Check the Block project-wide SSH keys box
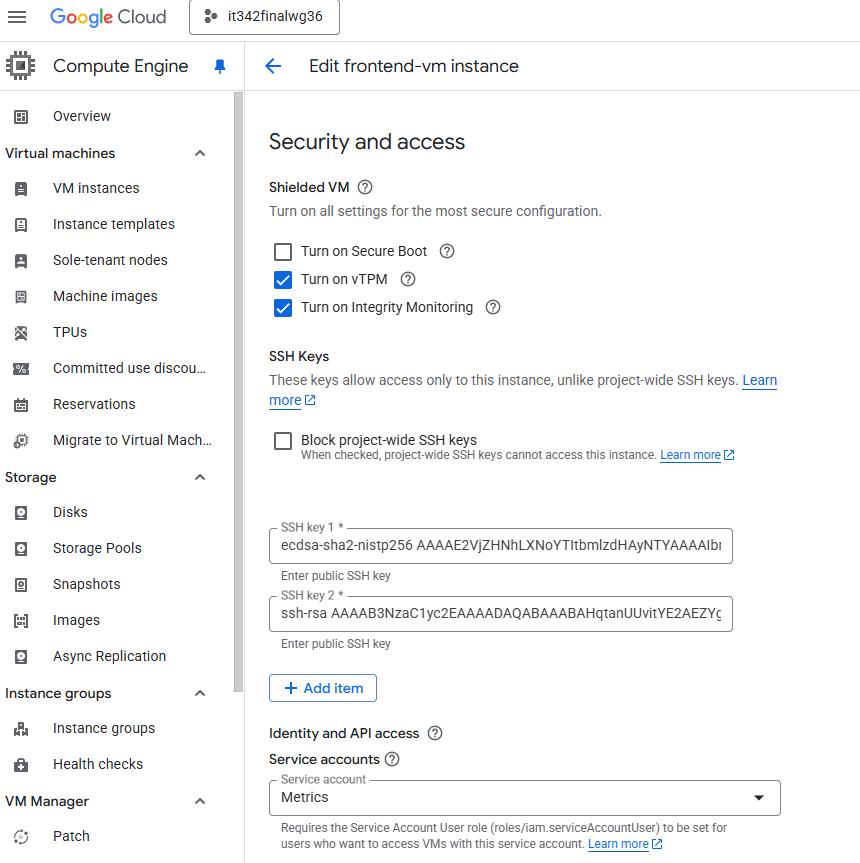This screenshot has width=860, height=863. pos(283,441)
